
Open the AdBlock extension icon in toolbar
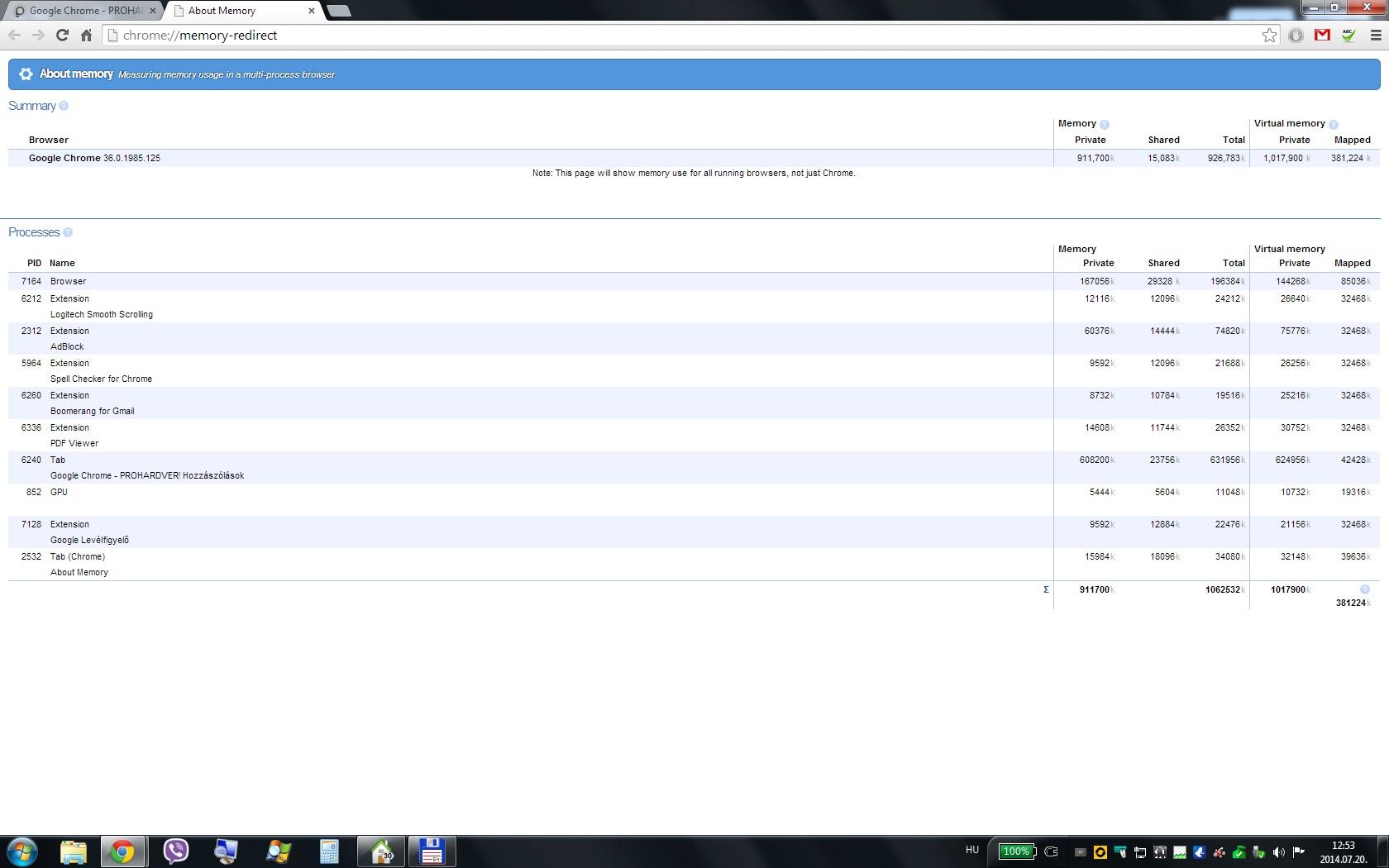[x=1296, y=35]
